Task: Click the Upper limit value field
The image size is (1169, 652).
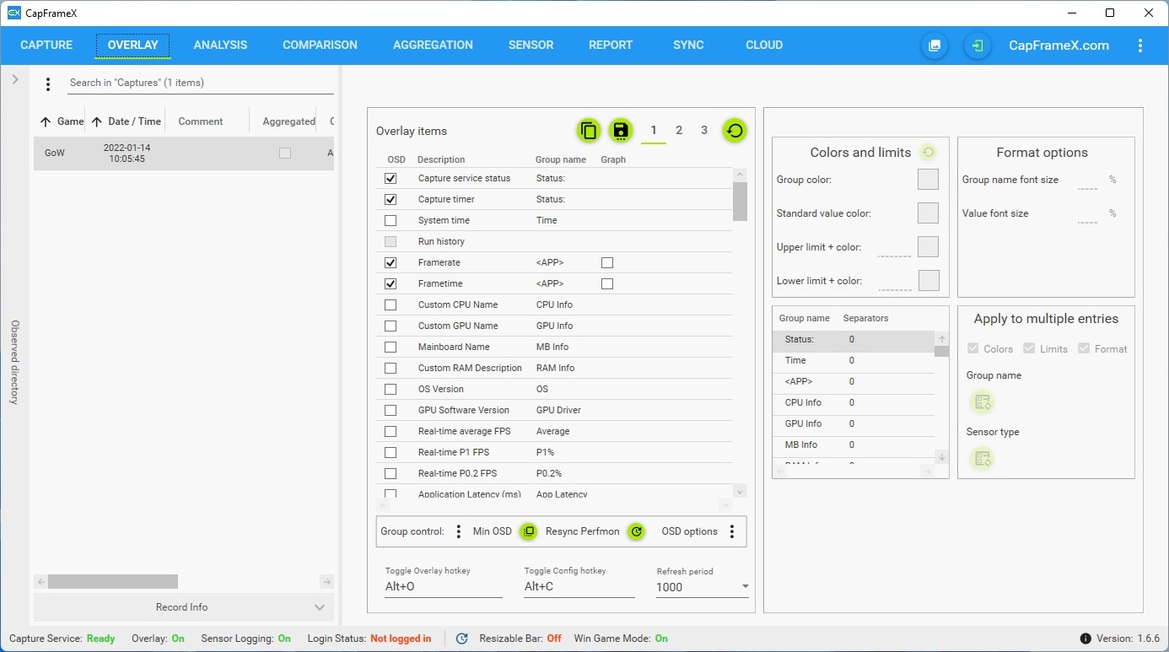Action: tap(895, 248)
